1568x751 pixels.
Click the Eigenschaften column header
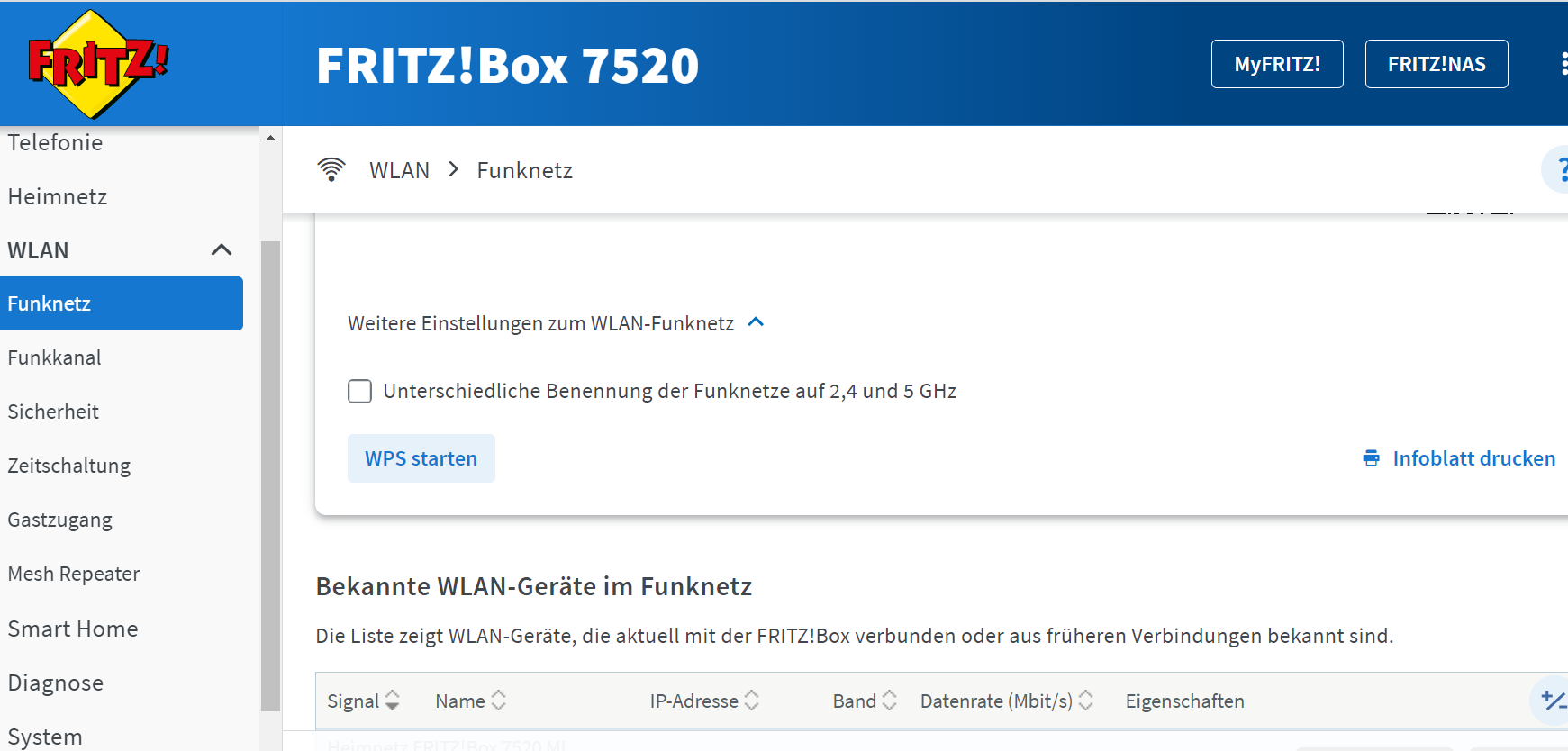coord(1184,701)
